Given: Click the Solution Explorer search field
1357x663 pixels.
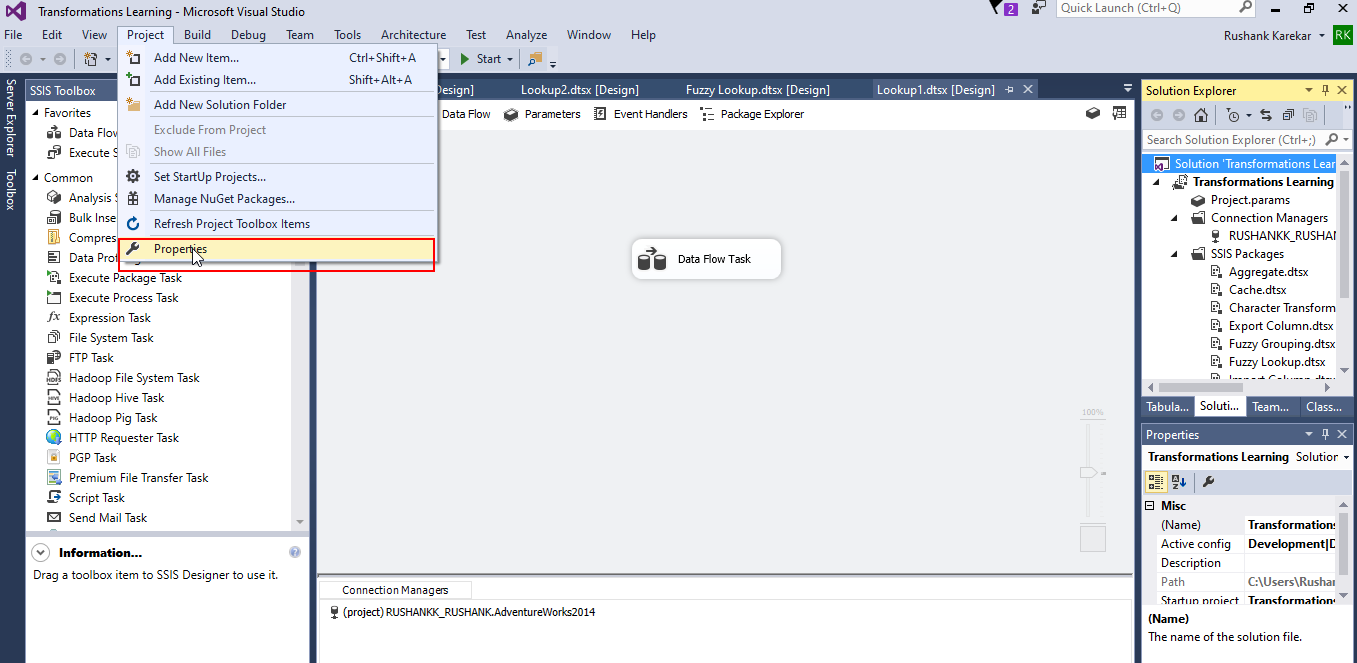Looking at the screenshot, I should (x=1234, y=140).
